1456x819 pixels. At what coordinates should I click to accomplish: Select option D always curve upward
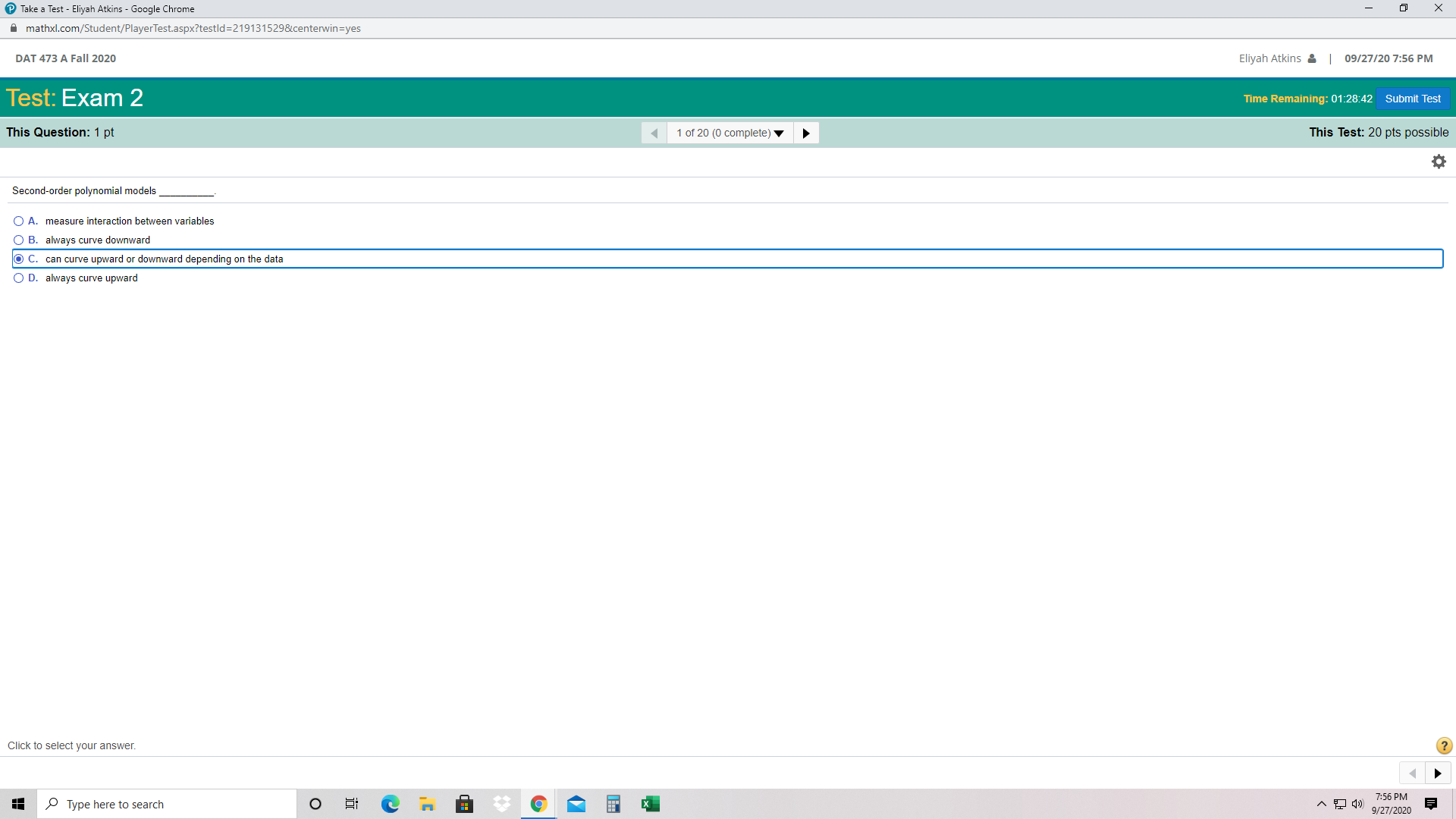(18, 278)
